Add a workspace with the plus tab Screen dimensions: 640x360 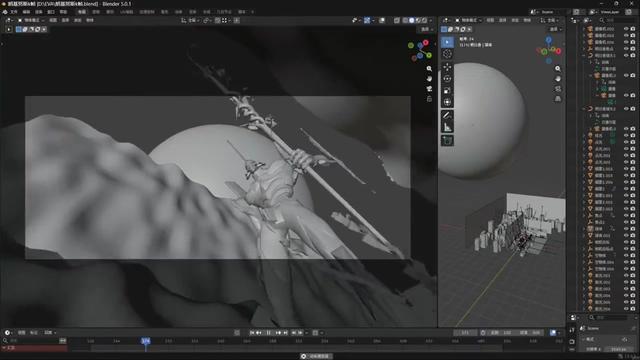click(252, 12)
